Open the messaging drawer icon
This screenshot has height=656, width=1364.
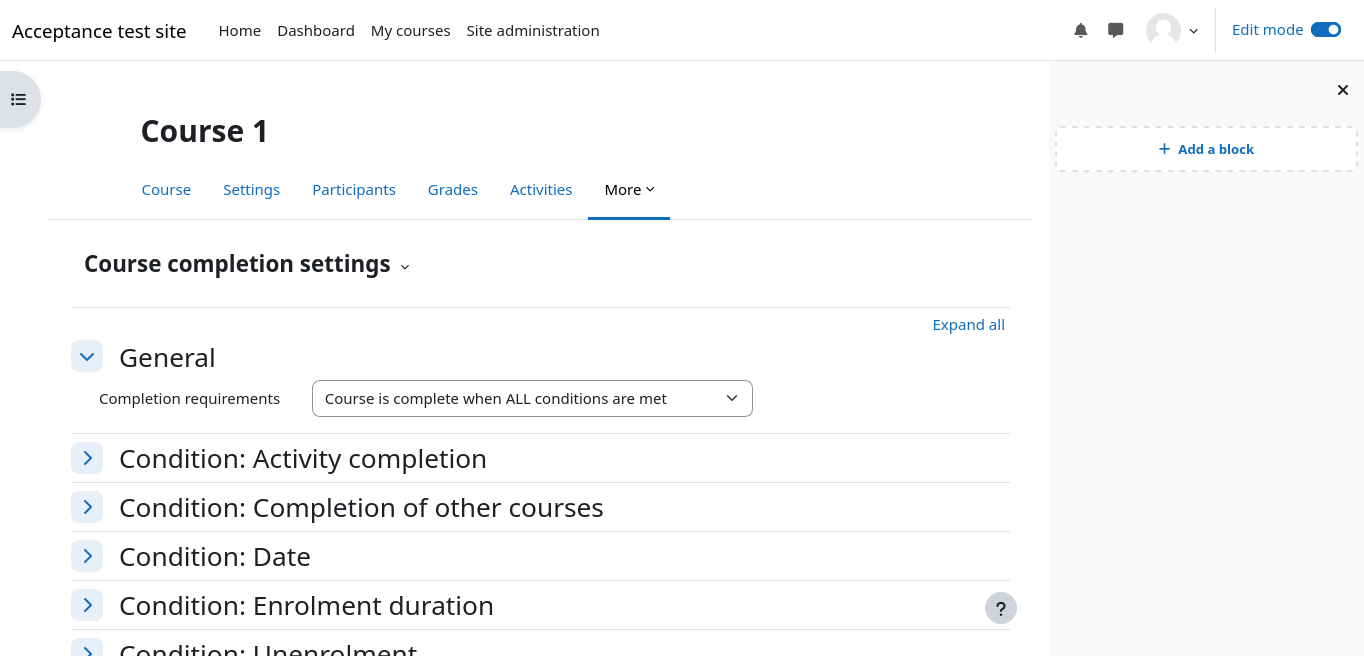pyautogui.click(x=1116, y=31)
